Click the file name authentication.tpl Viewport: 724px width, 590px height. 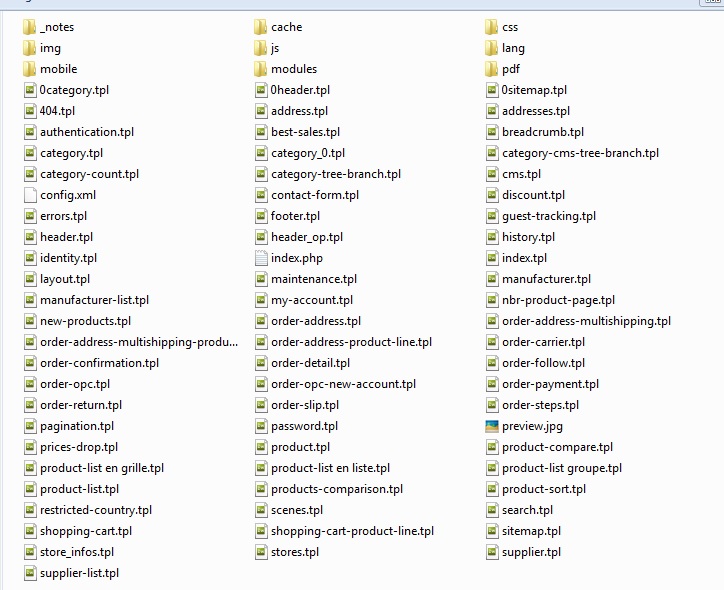coord(87,132)
